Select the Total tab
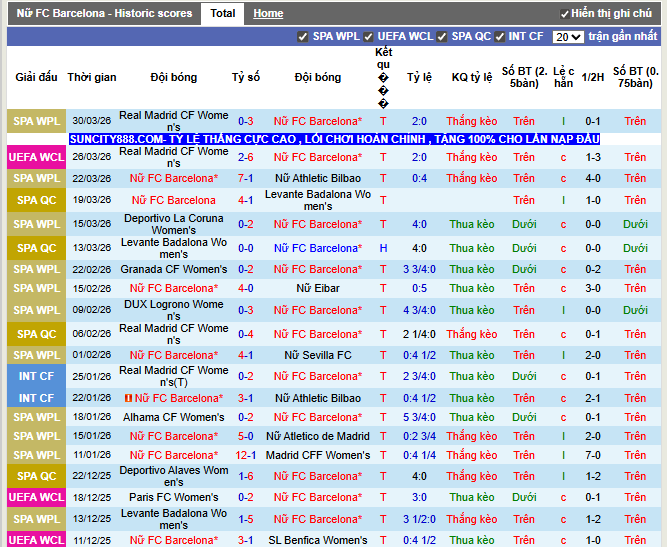Viewport: 667px width, 547px height. point(223,14)
